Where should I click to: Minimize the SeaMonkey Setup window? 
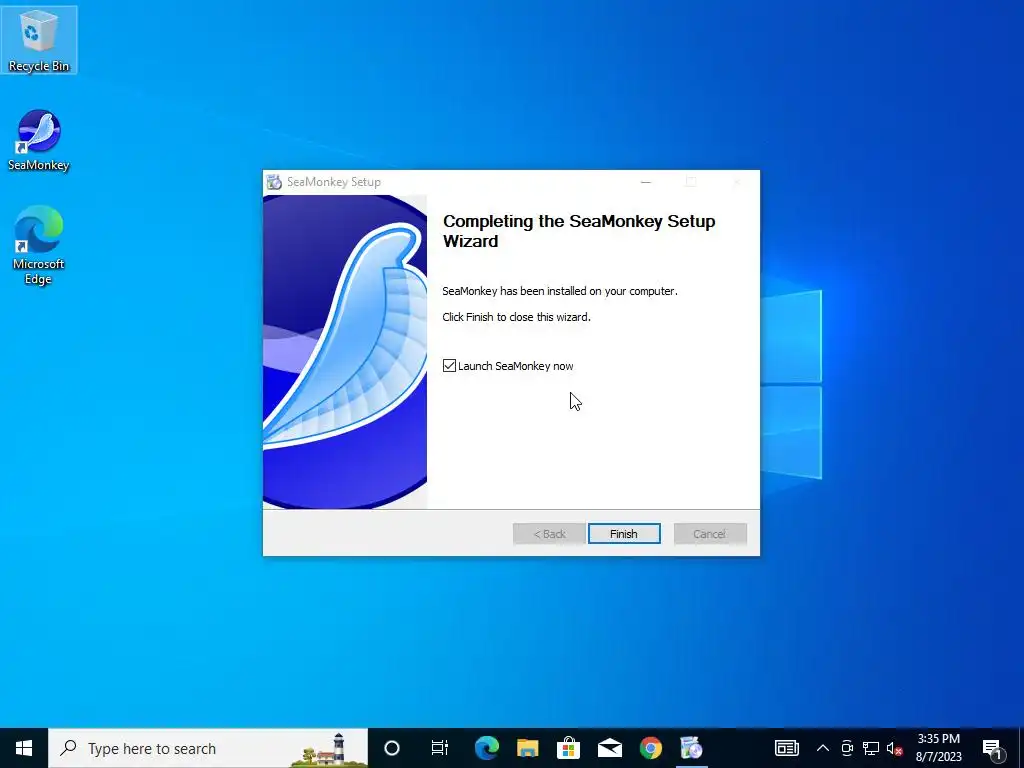pos(646,182)
